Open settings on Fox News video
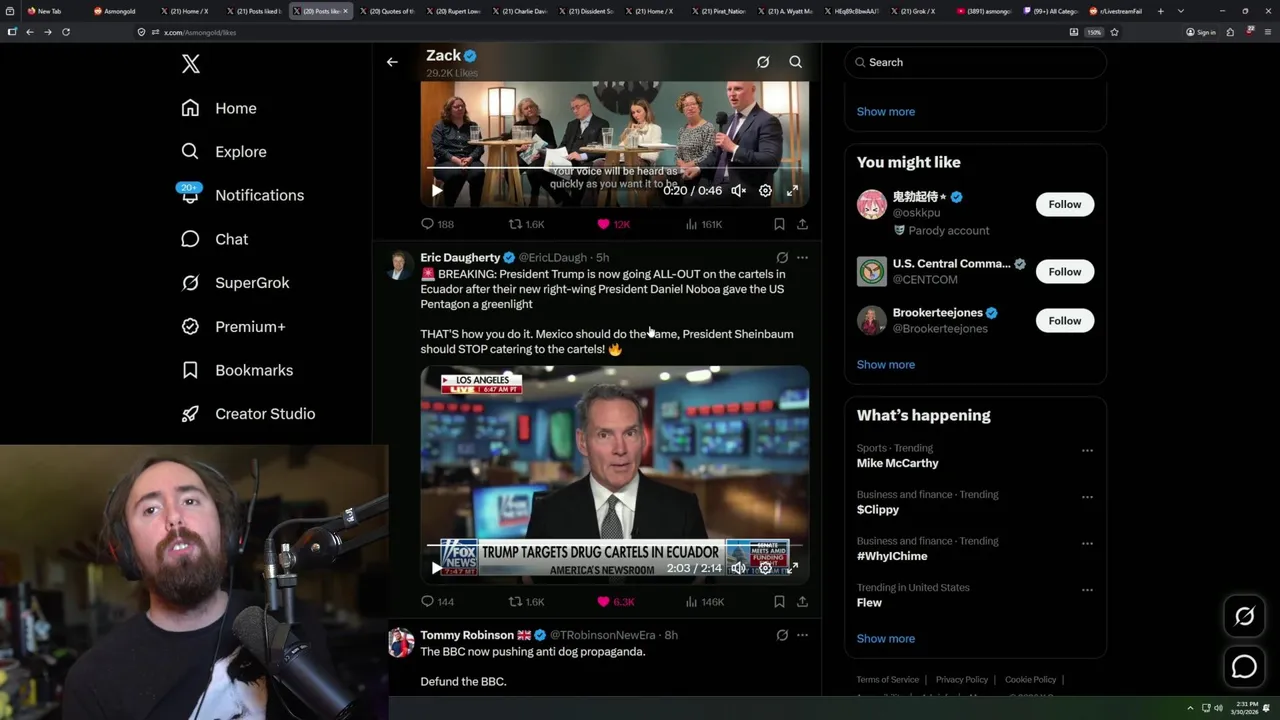 tap(765, 568)
